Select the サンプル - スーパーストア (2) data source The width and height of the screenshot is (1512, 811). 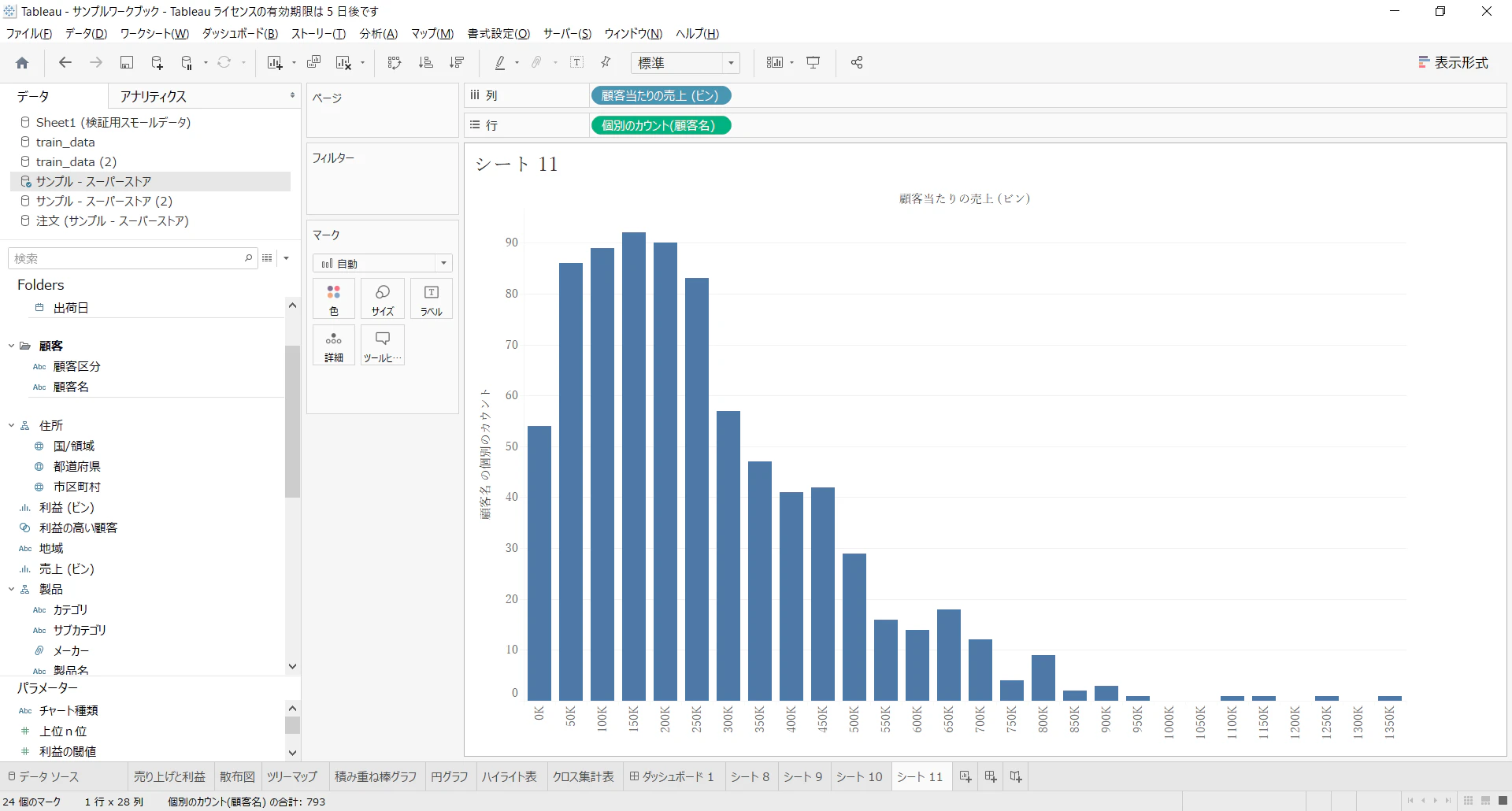point(104,201)
